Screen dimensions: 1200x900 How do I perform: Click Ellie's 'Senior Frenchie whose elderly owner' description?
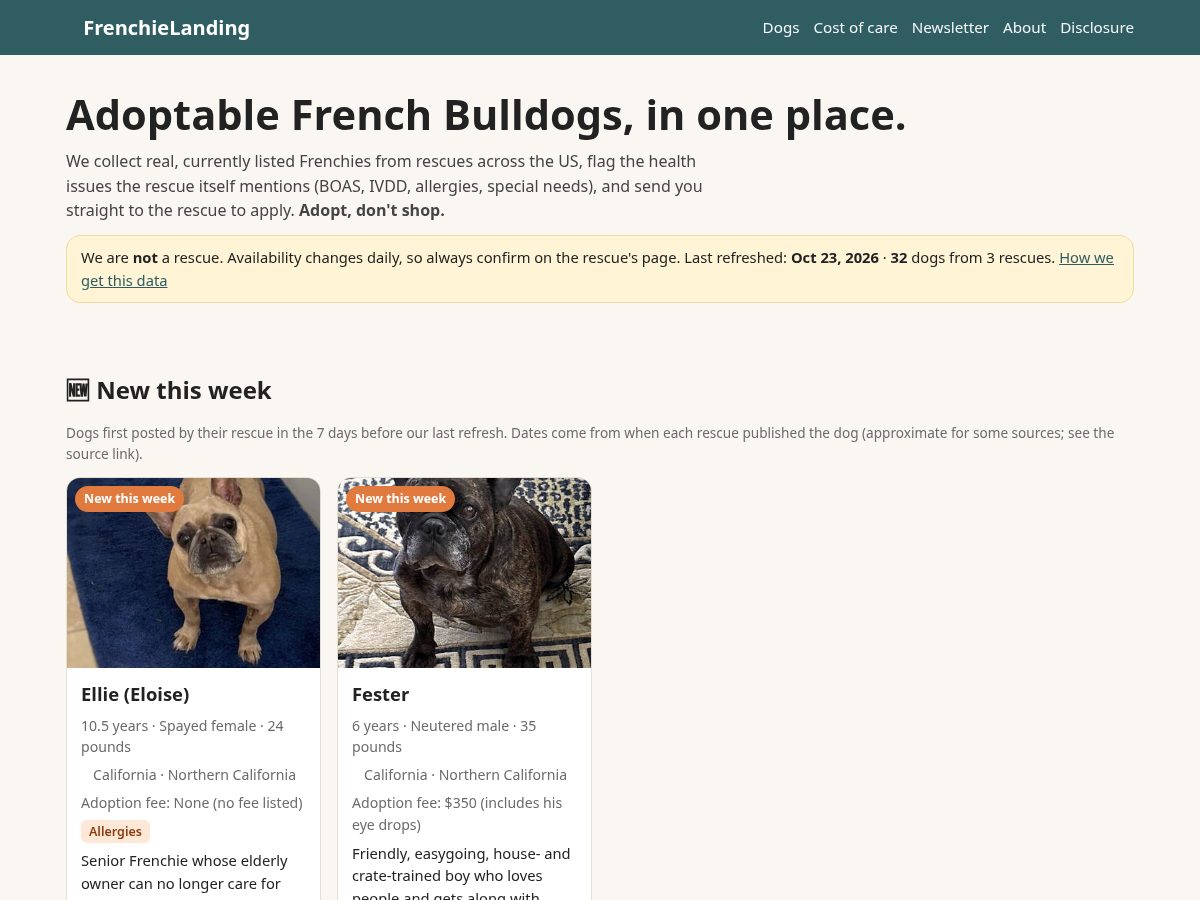click(184, 872)
